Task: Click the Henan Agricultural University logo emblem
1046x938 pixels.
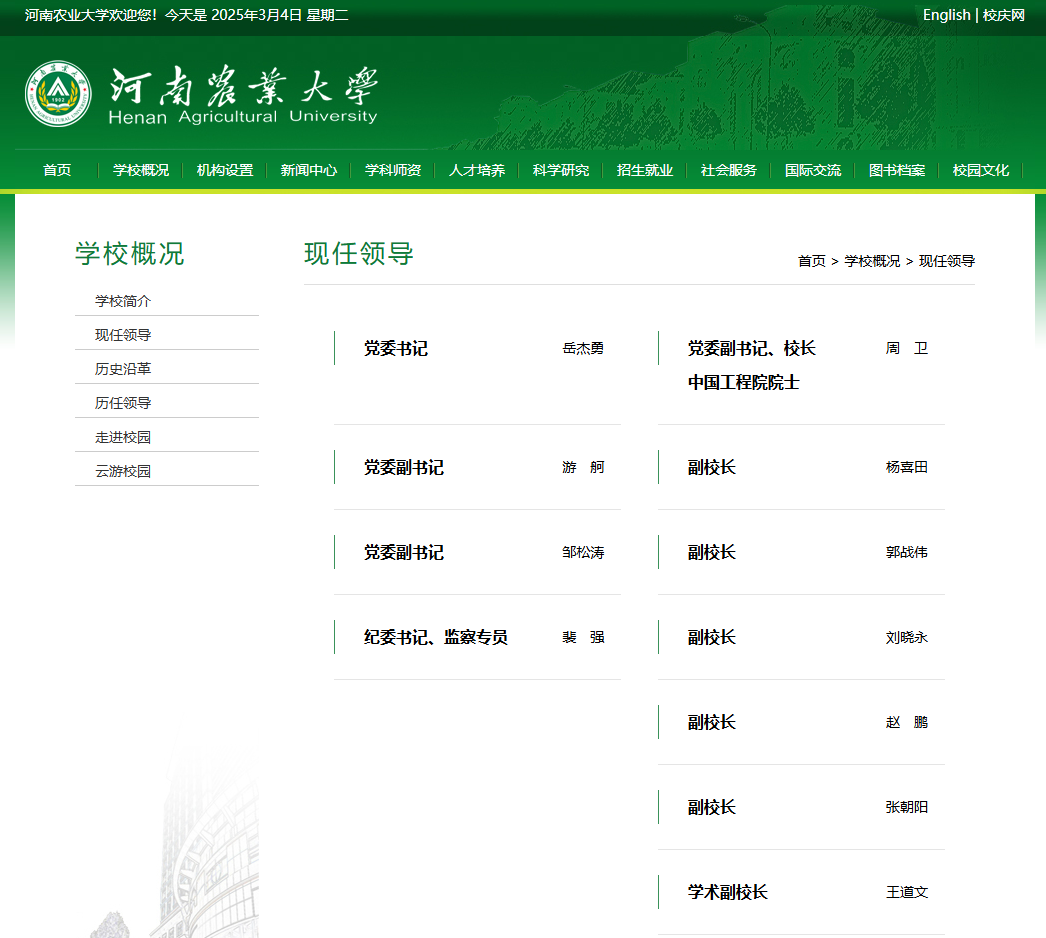Action: pos(58,94)
